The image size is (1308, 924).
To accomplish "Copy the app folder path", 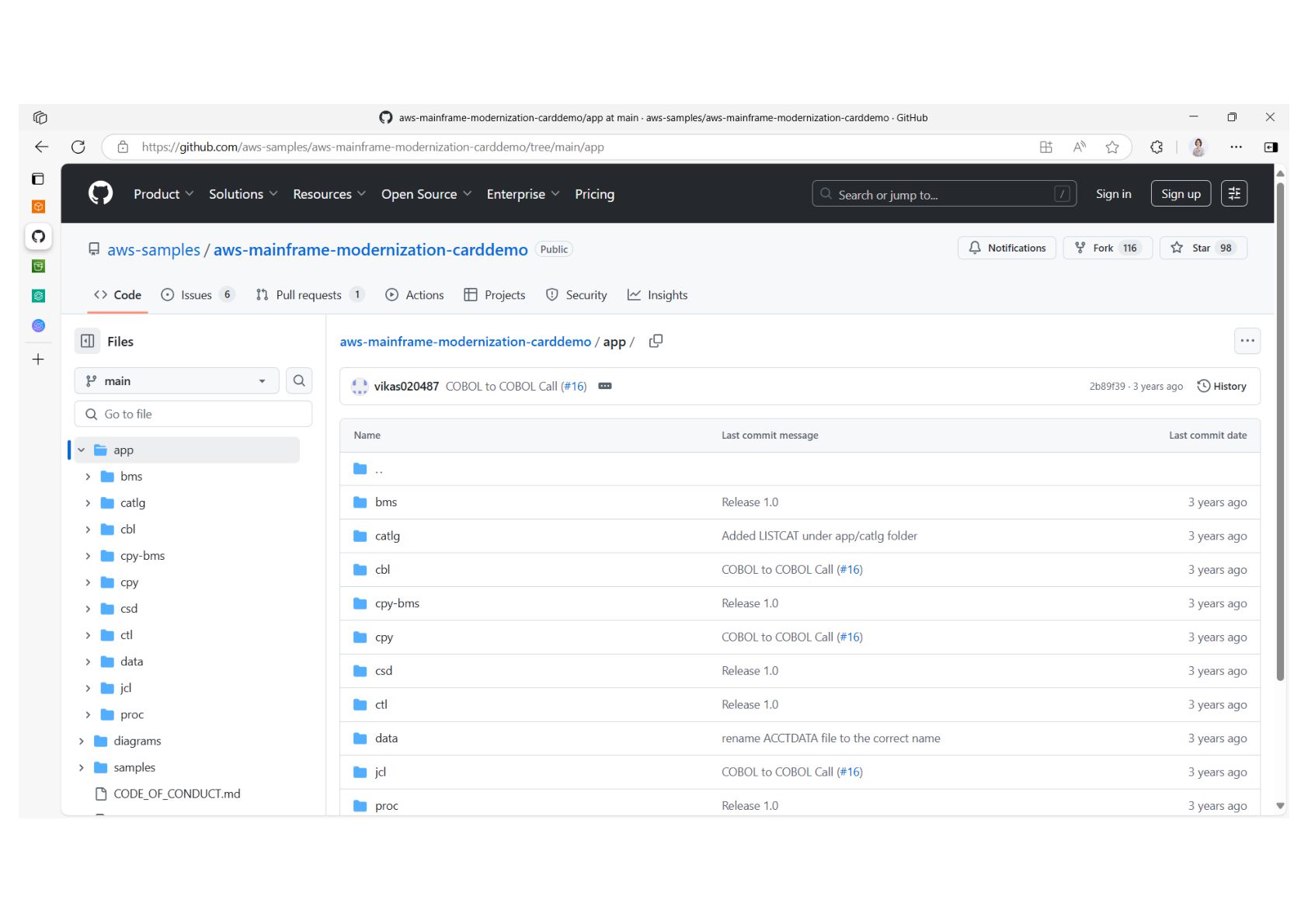I will coord(656,341).
